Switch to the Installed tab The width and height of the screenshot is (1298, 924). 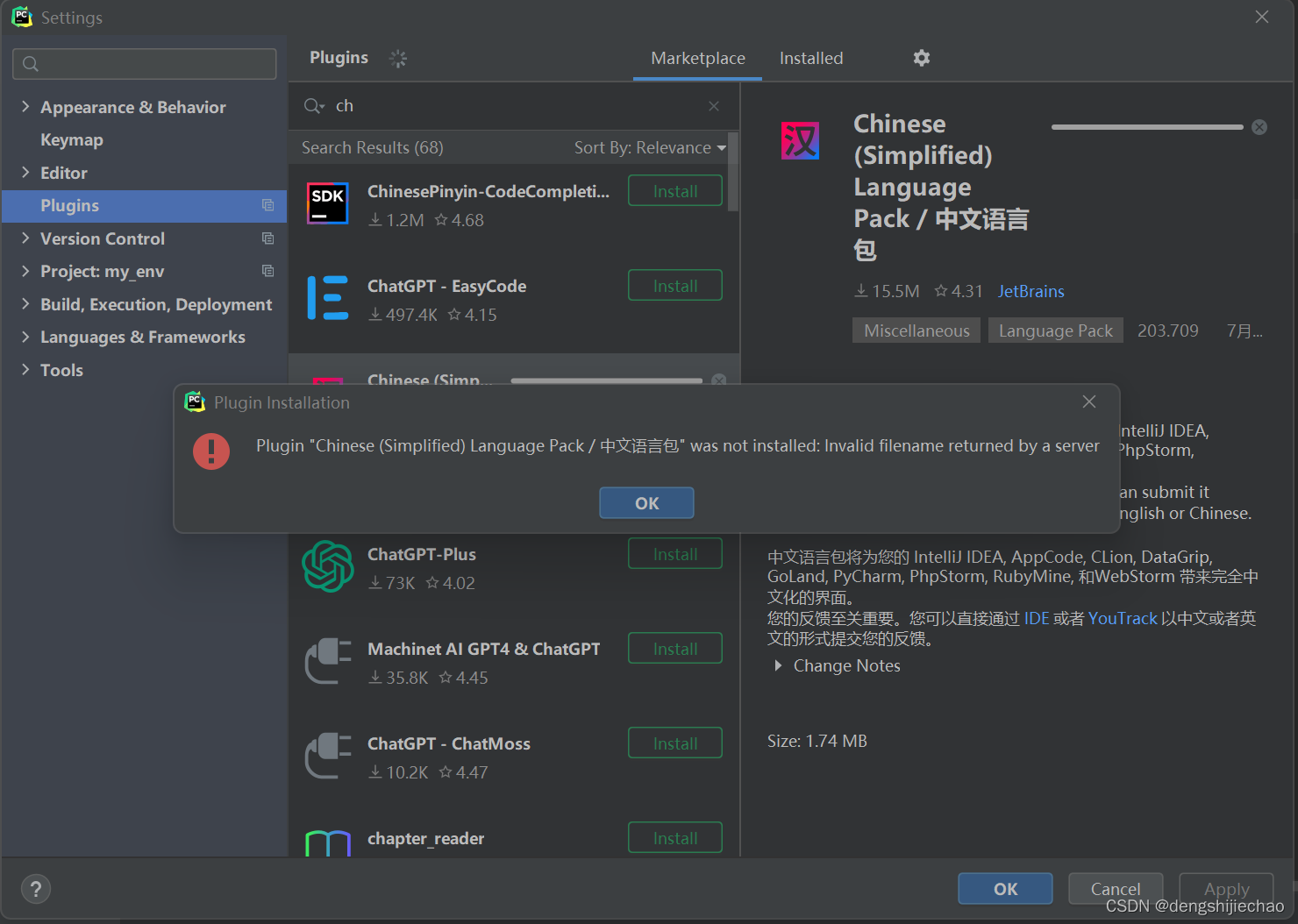(811, 58)
